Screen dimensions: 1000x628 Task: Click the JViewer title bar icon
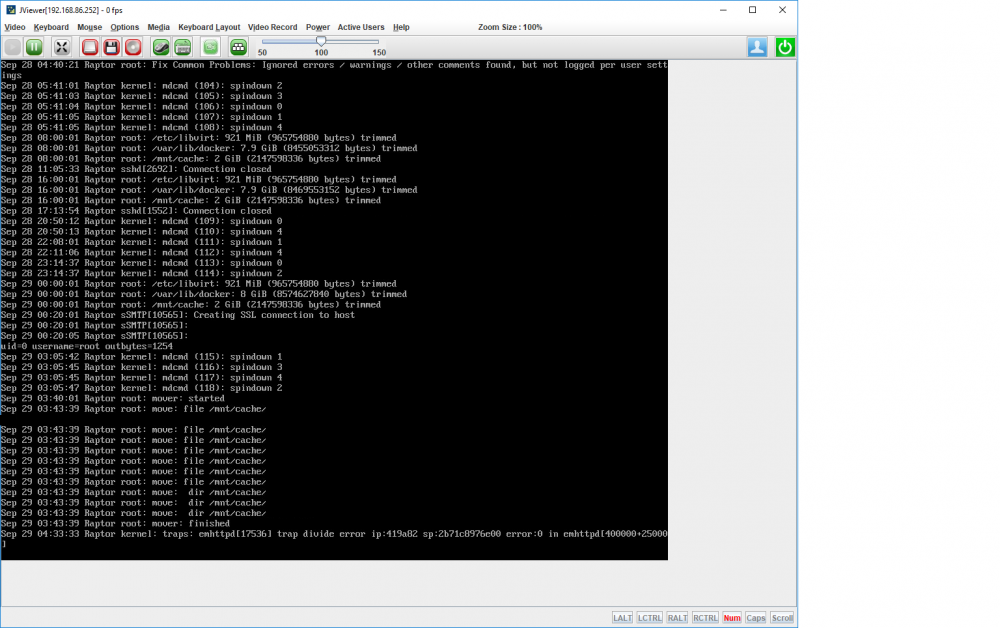click(x=11, y=10)
